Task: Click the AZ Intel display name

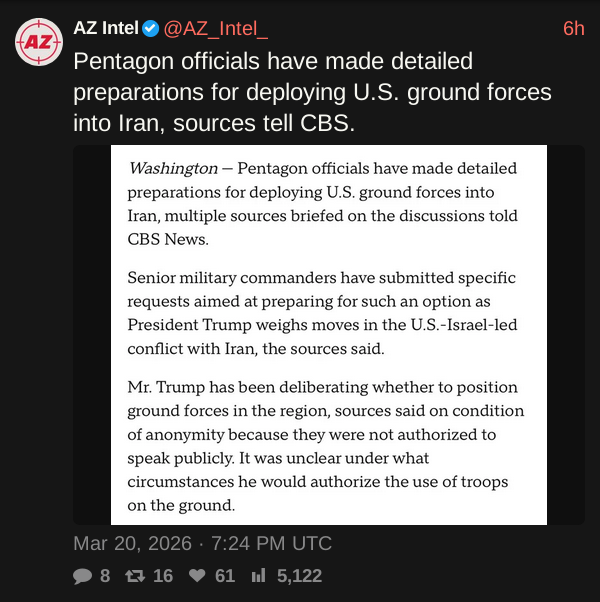Action: click(105, 28)
